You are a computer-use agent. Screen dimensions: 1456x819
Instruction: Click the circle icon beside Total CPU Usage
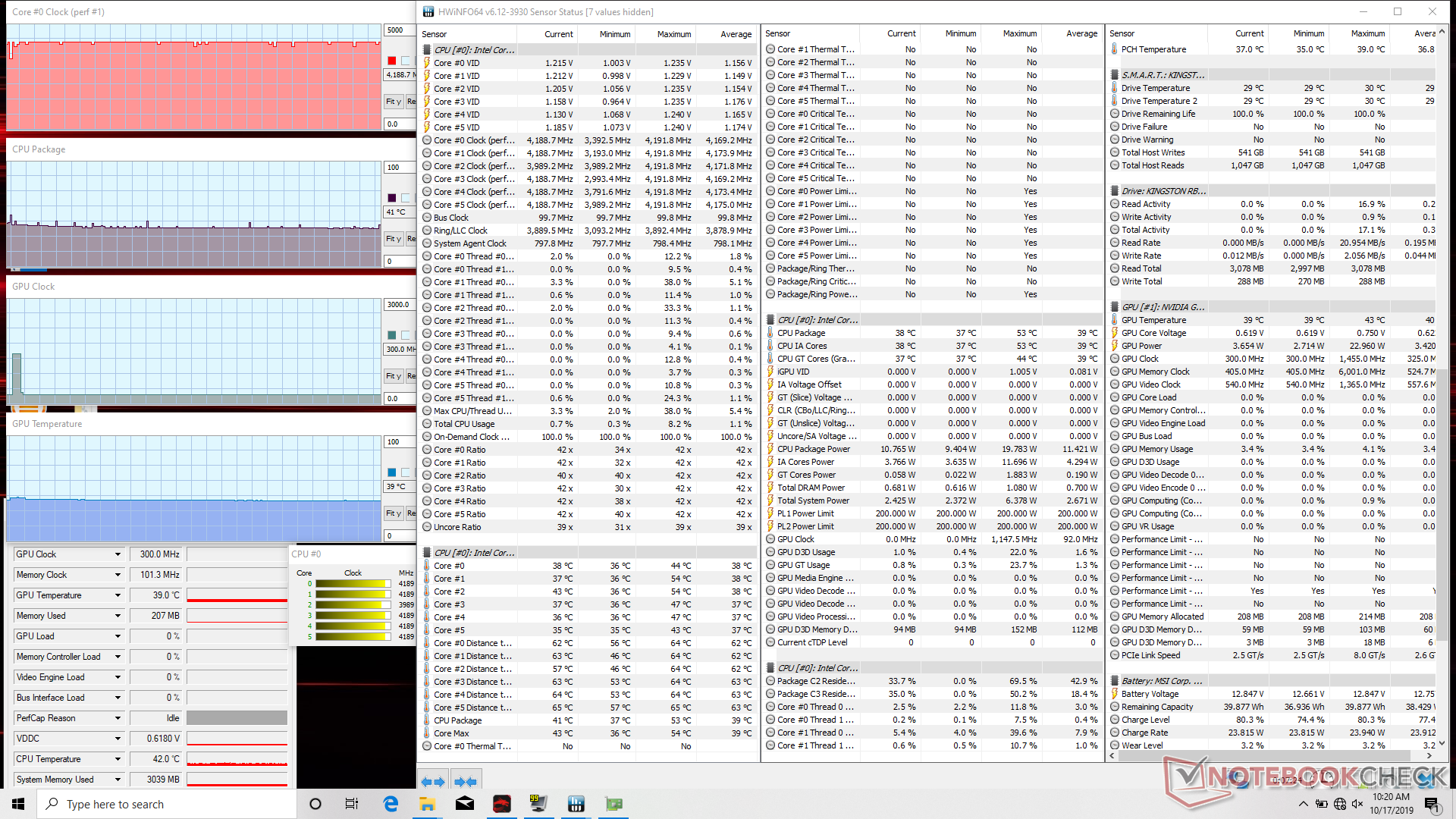point(427,424)
